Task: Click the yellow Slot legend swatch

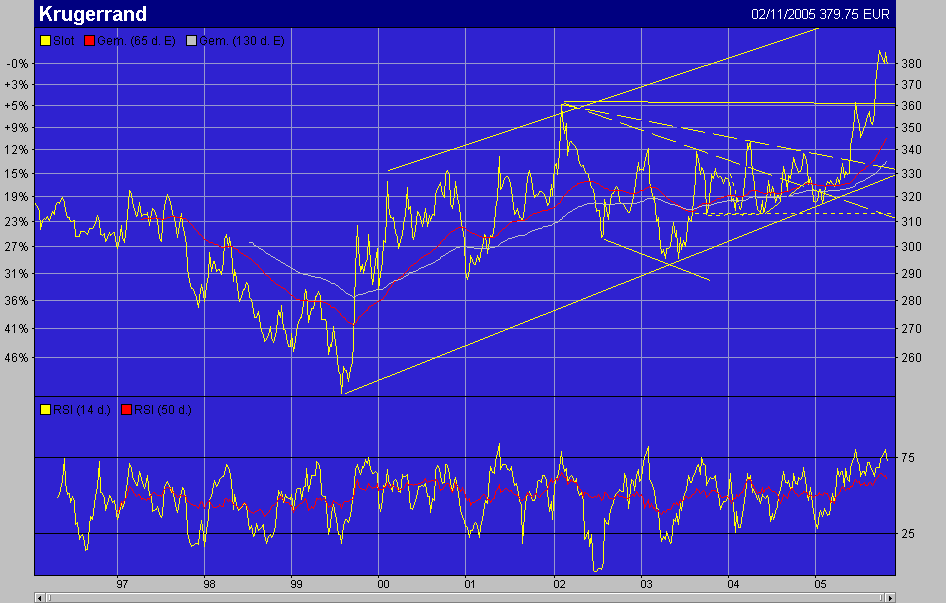Action: (x=45, y=41)
